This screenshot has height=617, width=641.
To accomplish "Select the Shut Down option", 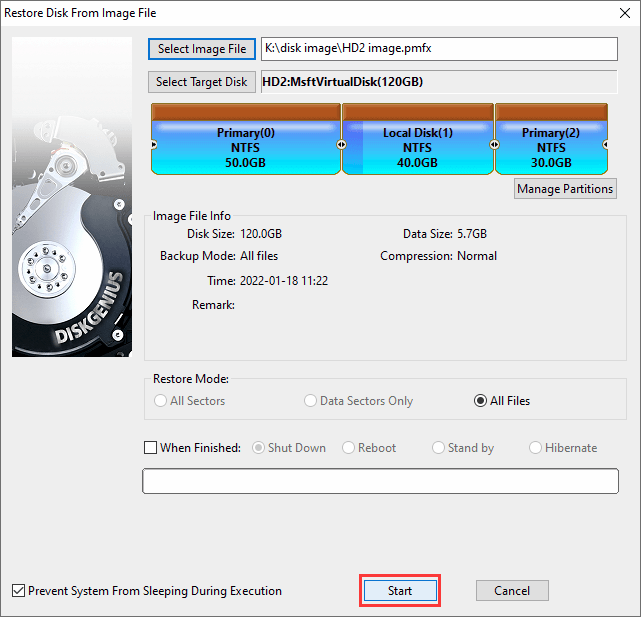I will [x=259, y=448].
